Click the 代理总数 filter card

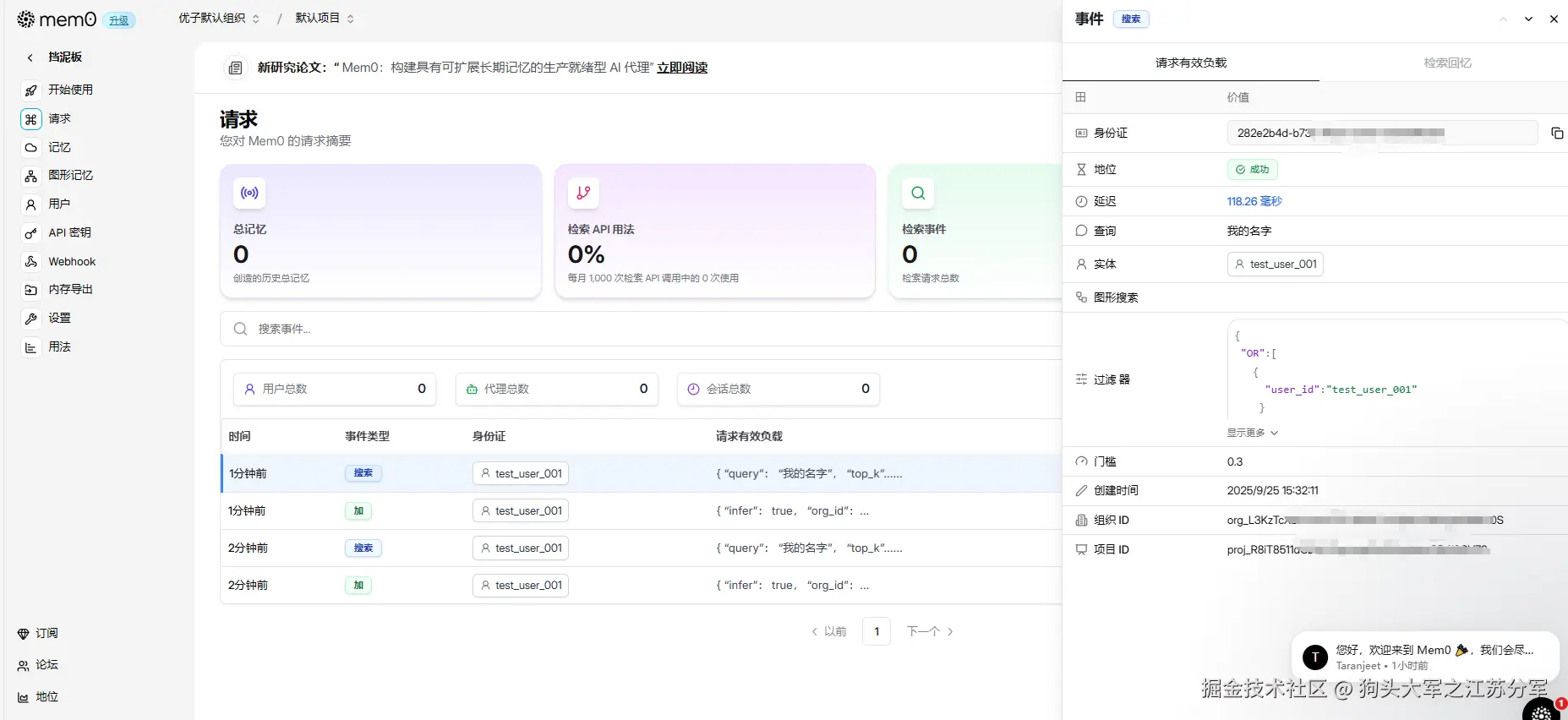557,389
